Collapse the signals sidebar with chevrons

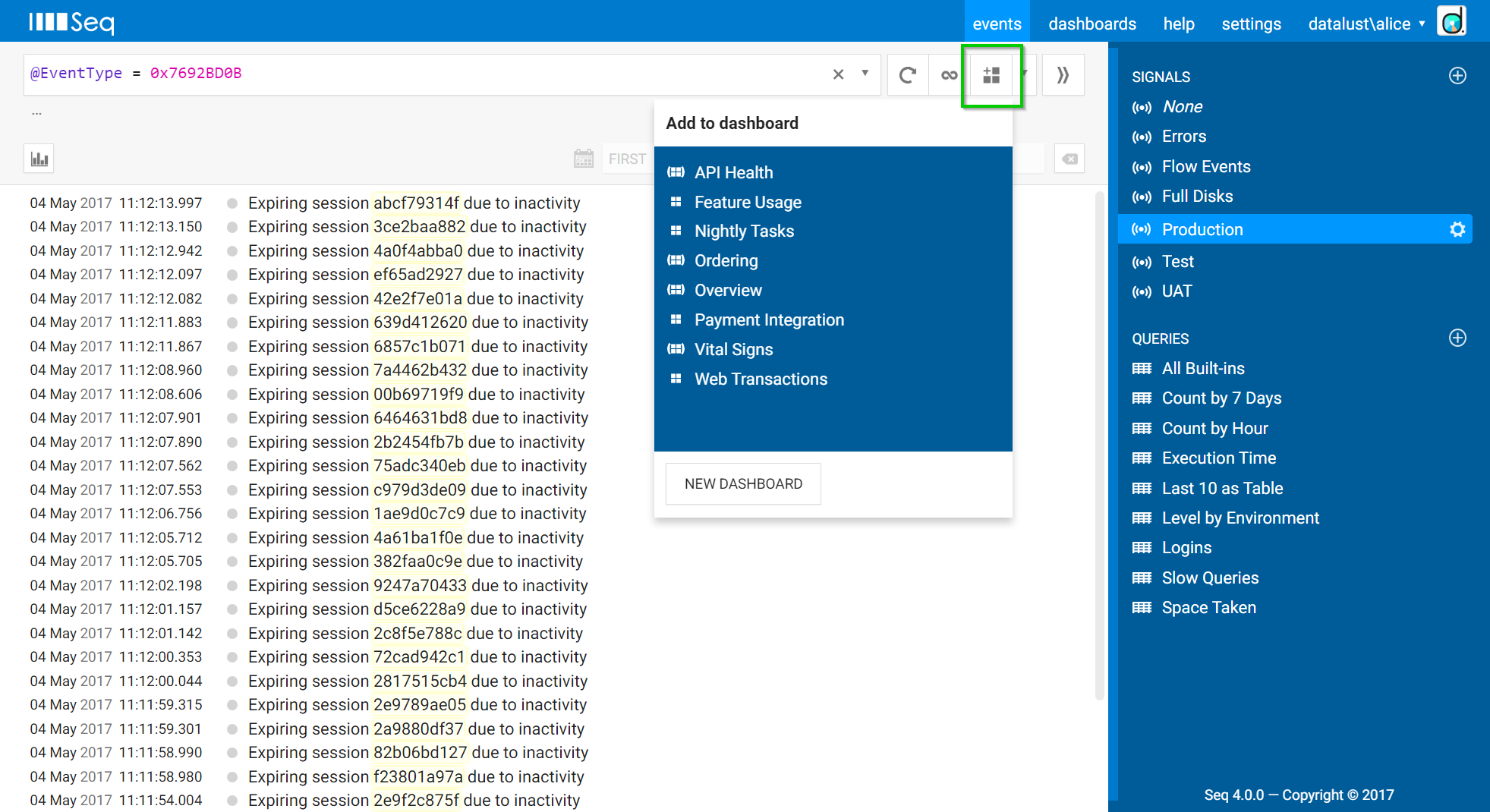coord(1063,75)
